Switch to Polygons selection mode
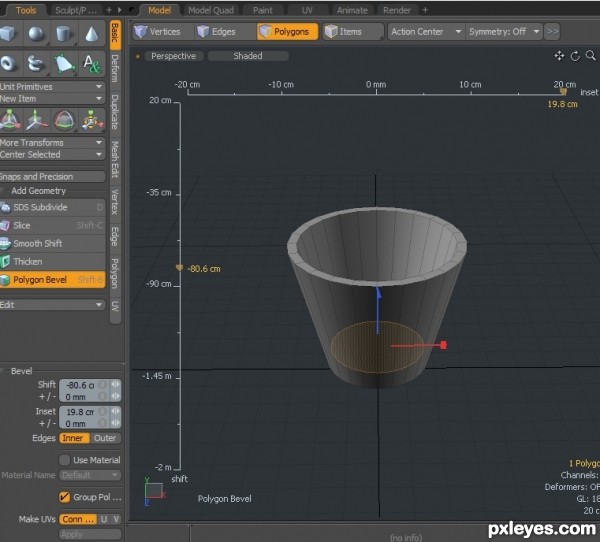600x542 pixels. pyautogui.click(x=287, y=31)
